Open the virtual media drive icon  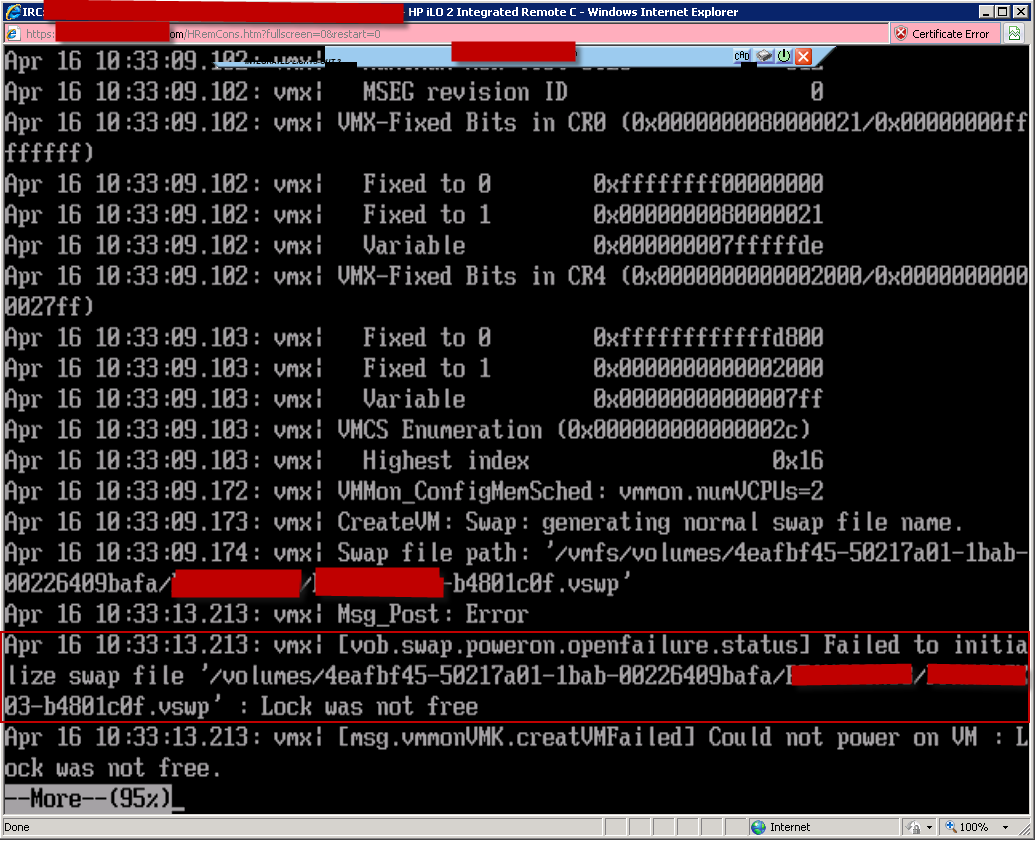click(764, 57)
